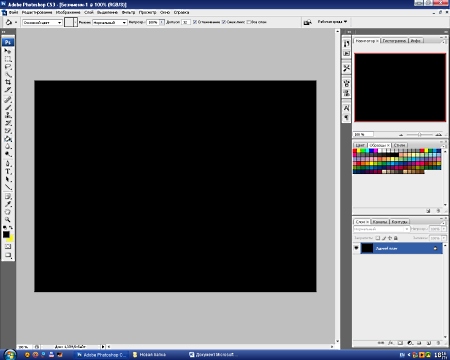Open the Документ Microsoft taskbar button
Screen dimensions: 450x360
(214, 355)
